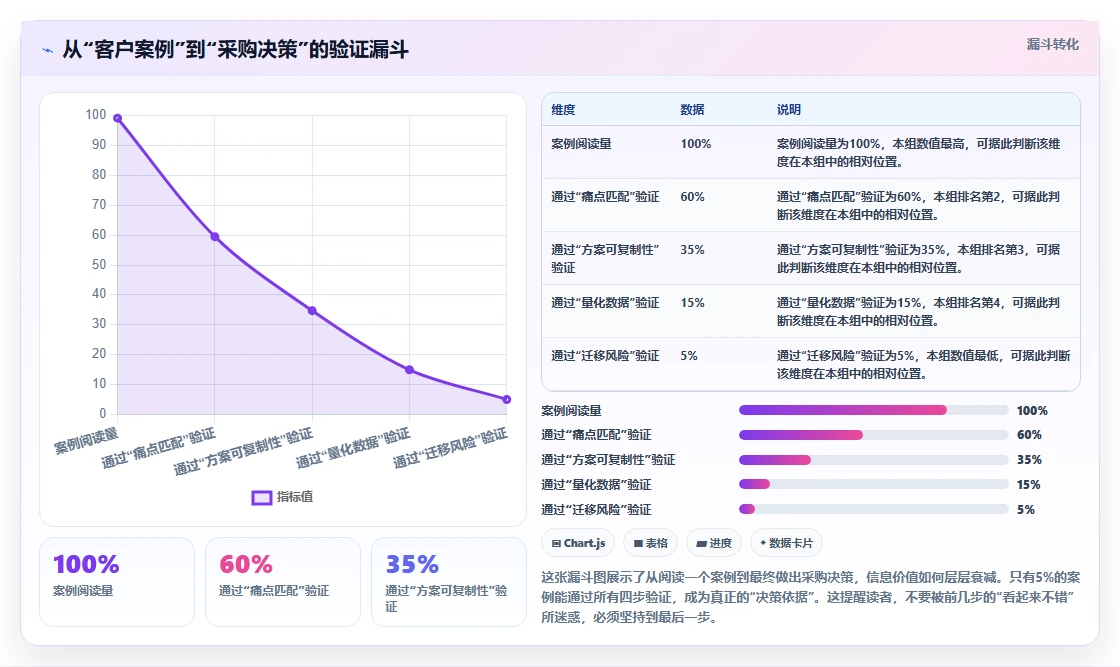This screenshot has height=667, width=1120.
Task: Click the y-axis tick label 50
Action: tap(99, 264)
